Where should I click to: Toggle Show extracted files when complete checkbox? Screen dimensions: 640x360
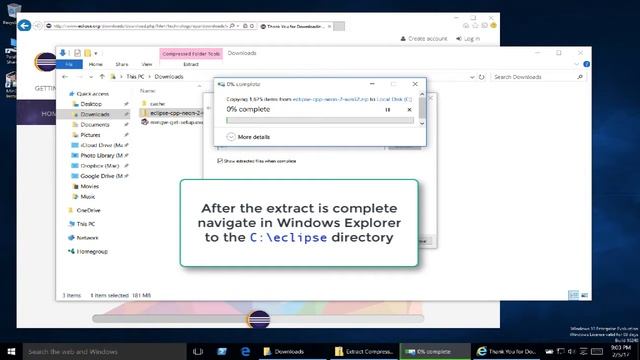220,161
